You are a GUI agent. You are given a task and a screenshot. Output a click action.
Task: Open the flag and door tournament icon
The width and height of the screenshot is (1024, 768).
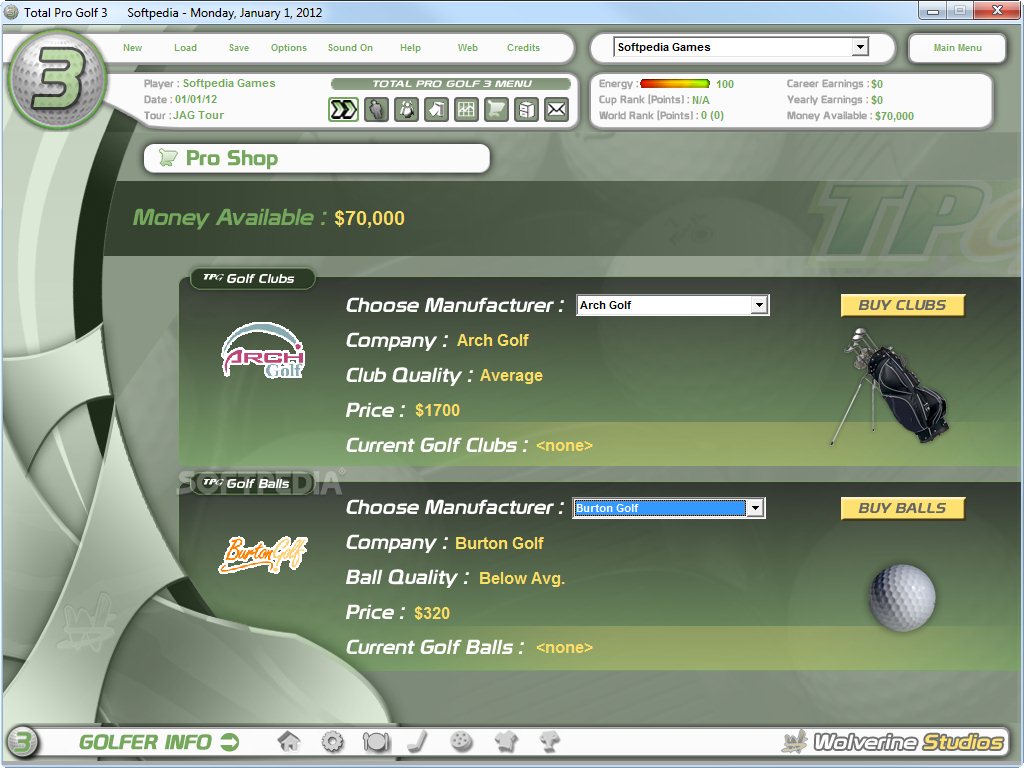(436, 110)
